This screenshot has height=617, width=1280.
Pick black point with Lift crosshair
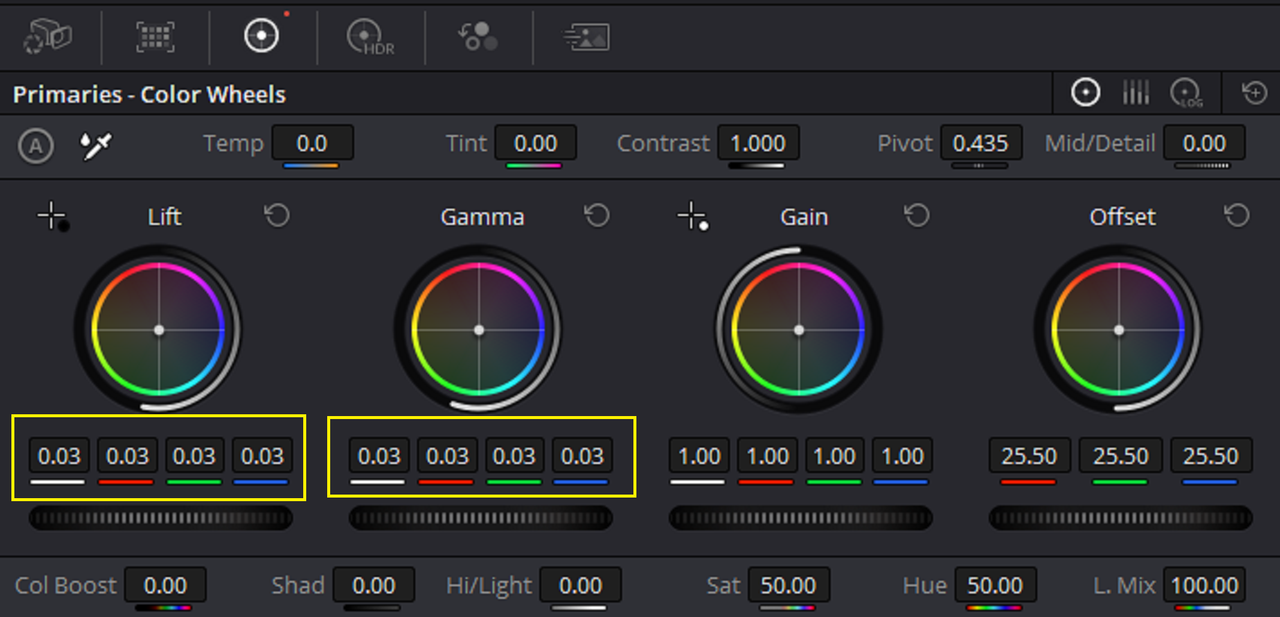click(x=52, y=216)
